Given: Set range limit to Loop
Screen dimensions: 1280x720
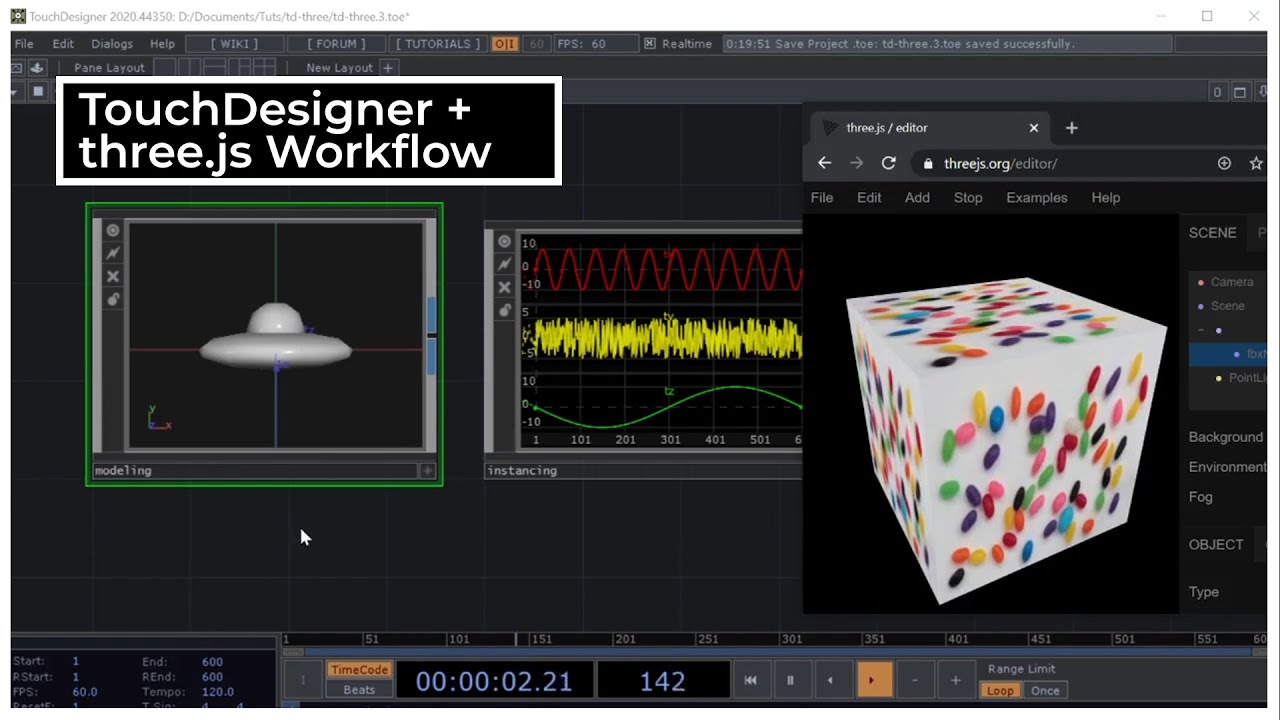Looking at the screenshot, I should tap(1000, 690).
